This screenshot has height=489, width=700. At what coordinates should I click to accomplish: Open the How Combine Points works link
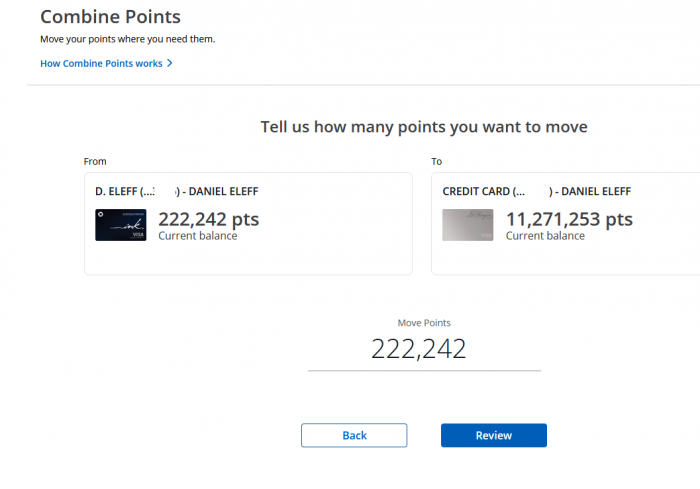(101, 63)
